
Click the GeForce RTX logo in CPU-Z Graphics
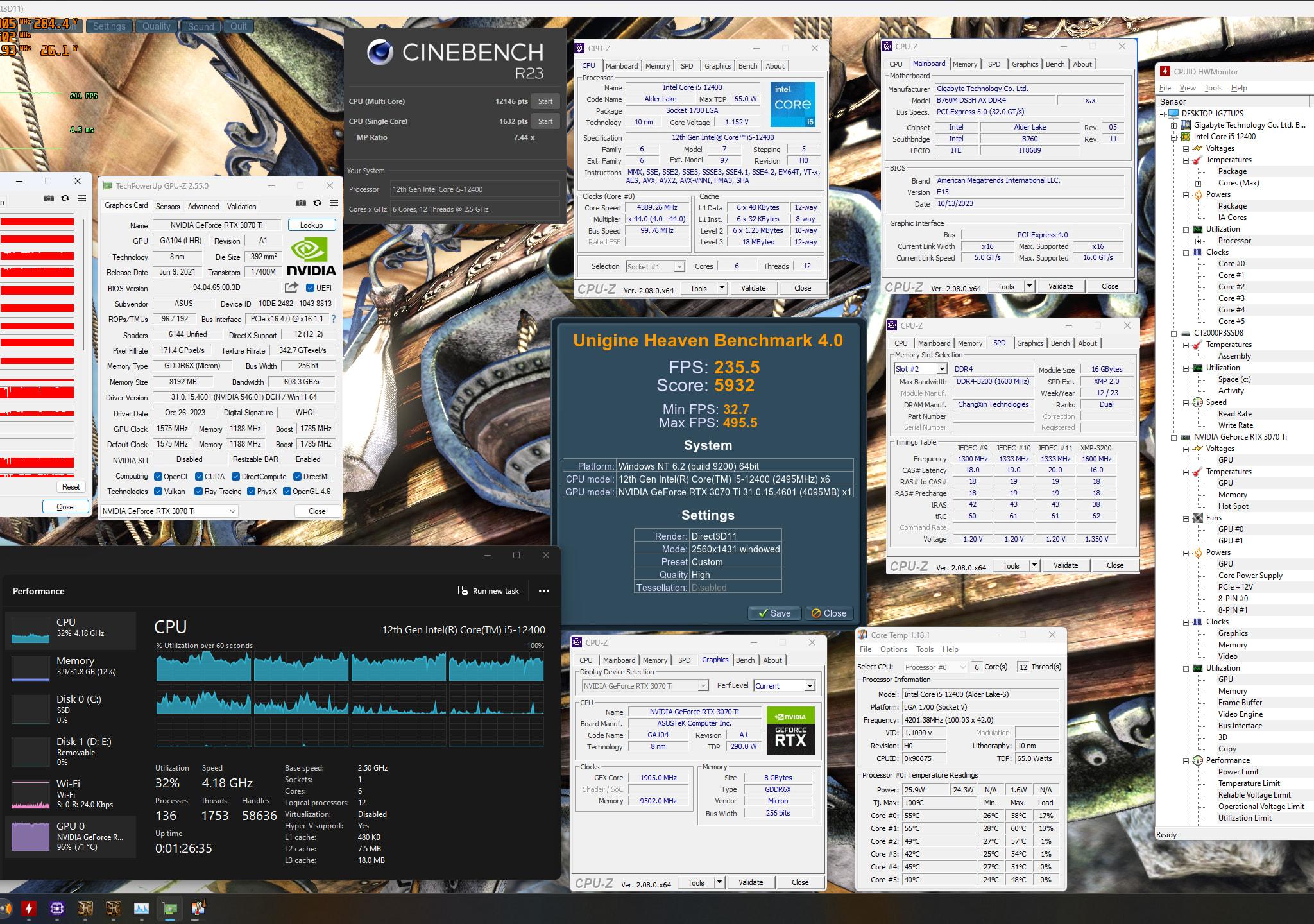click(790, 730)
